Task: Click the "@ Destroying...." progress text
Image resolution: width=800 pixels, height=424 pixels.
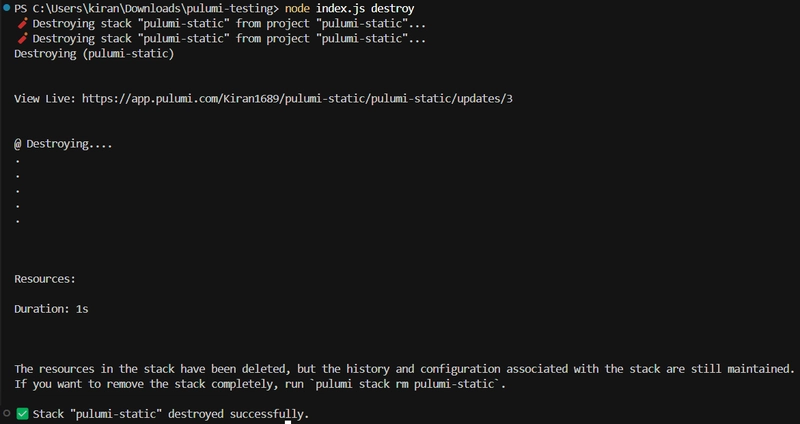Action: [63, 144]
